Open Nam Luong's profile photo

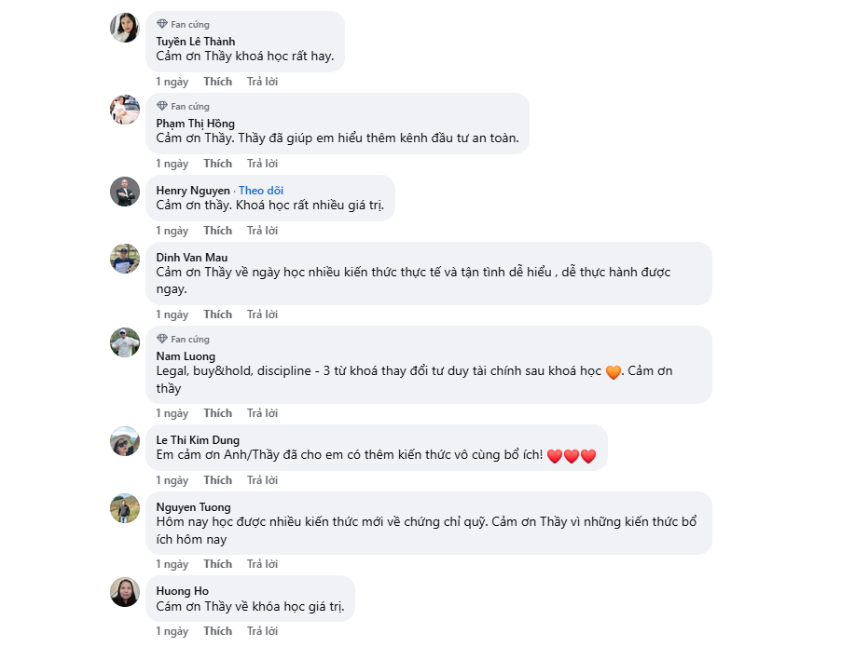pyautogui.click(x=124, y=342)
